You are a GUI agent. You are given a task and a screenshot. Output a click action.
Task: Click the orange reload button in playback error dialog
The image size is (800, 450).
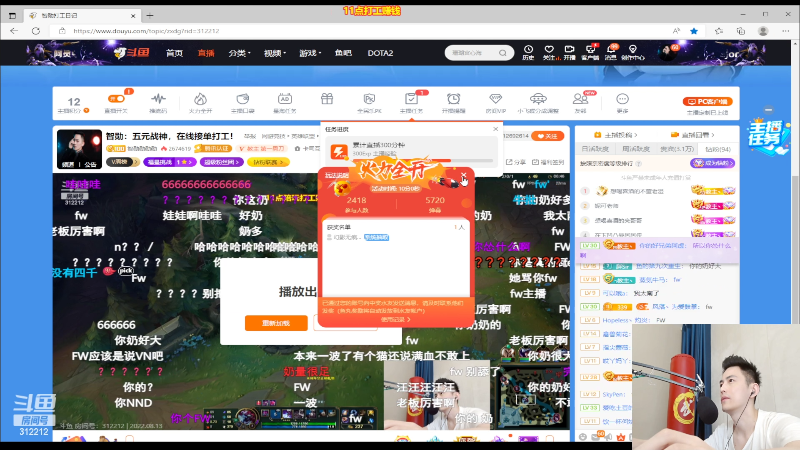(276, 323)
